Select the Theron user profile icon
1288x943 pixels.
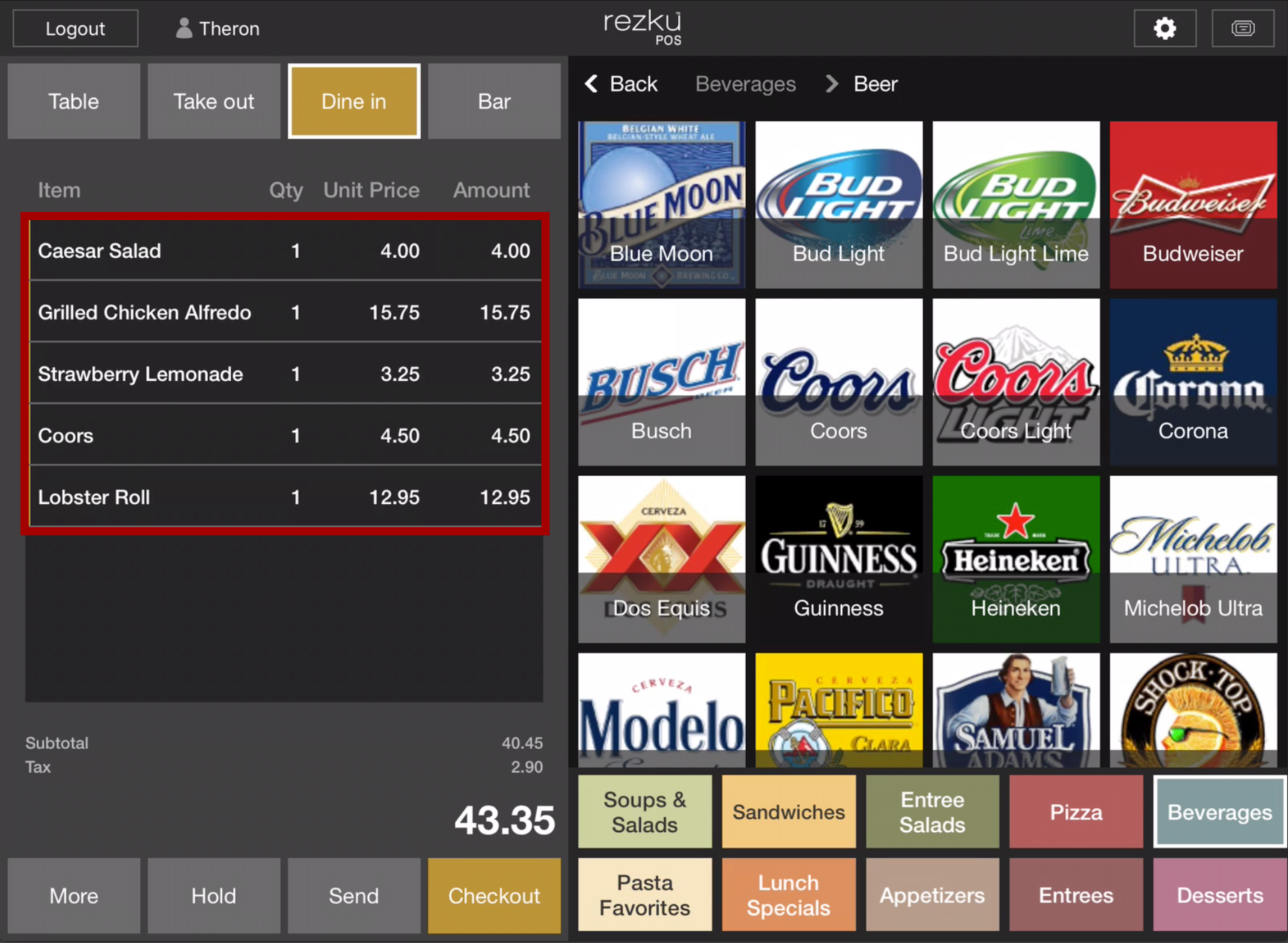[x=183, y=28]
